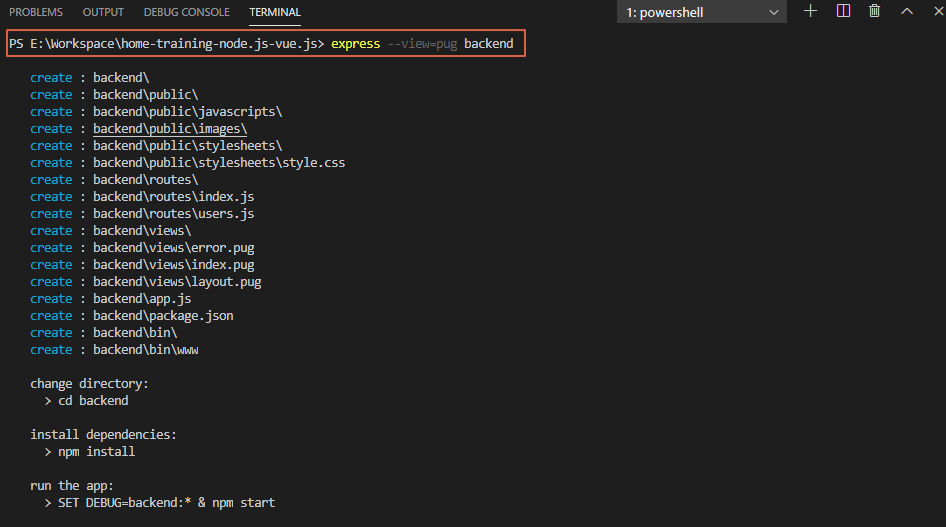Click the prompt path 'E:\Workspace\home-training-node.js-vue.js>'
The image size is (946, 527).
tap(177, 43)
